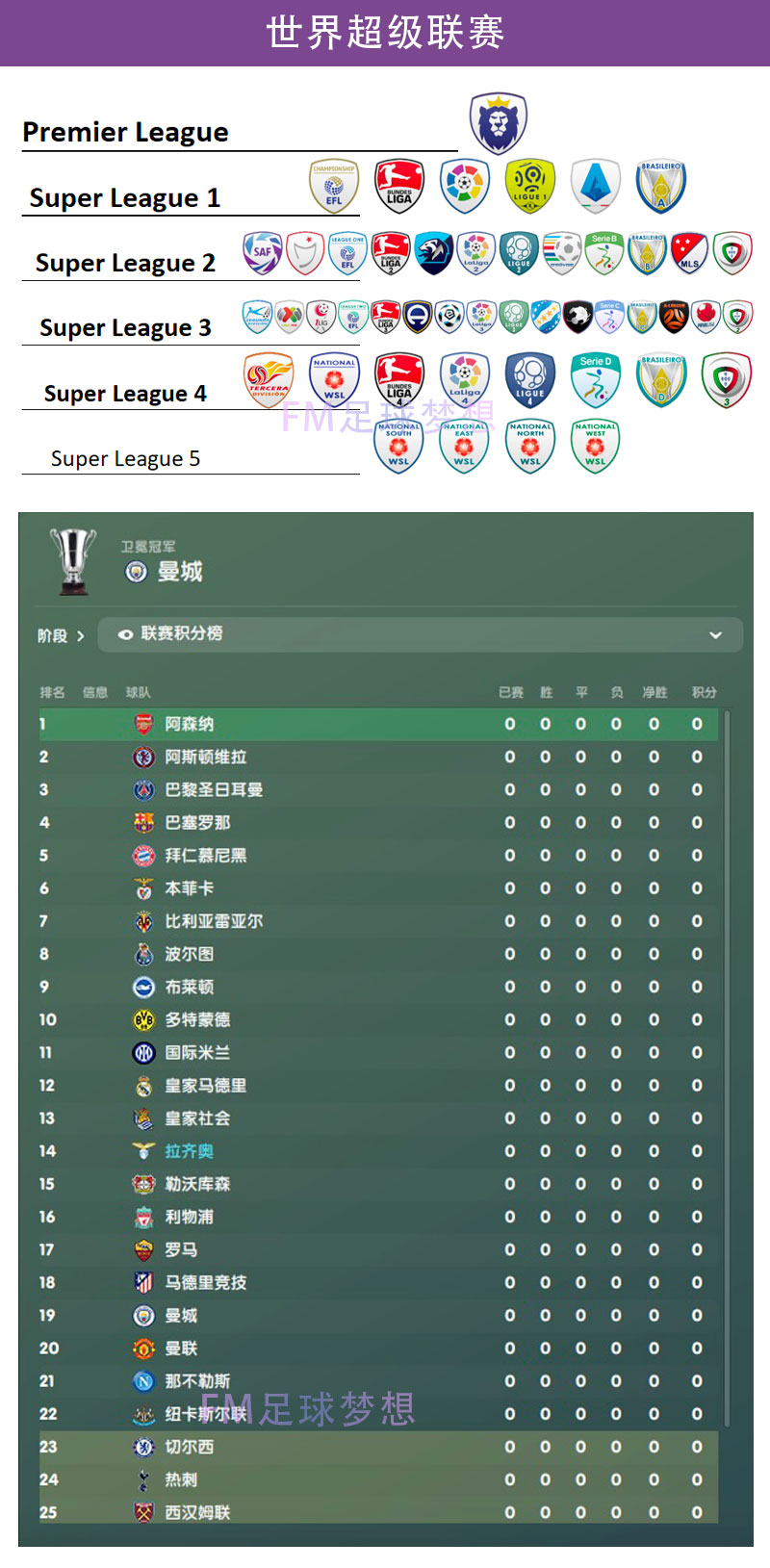Click the Tercera Division badge
The height and width of the screenshot is (1568, 770).
pyautogui.click(x=269, y=379)
